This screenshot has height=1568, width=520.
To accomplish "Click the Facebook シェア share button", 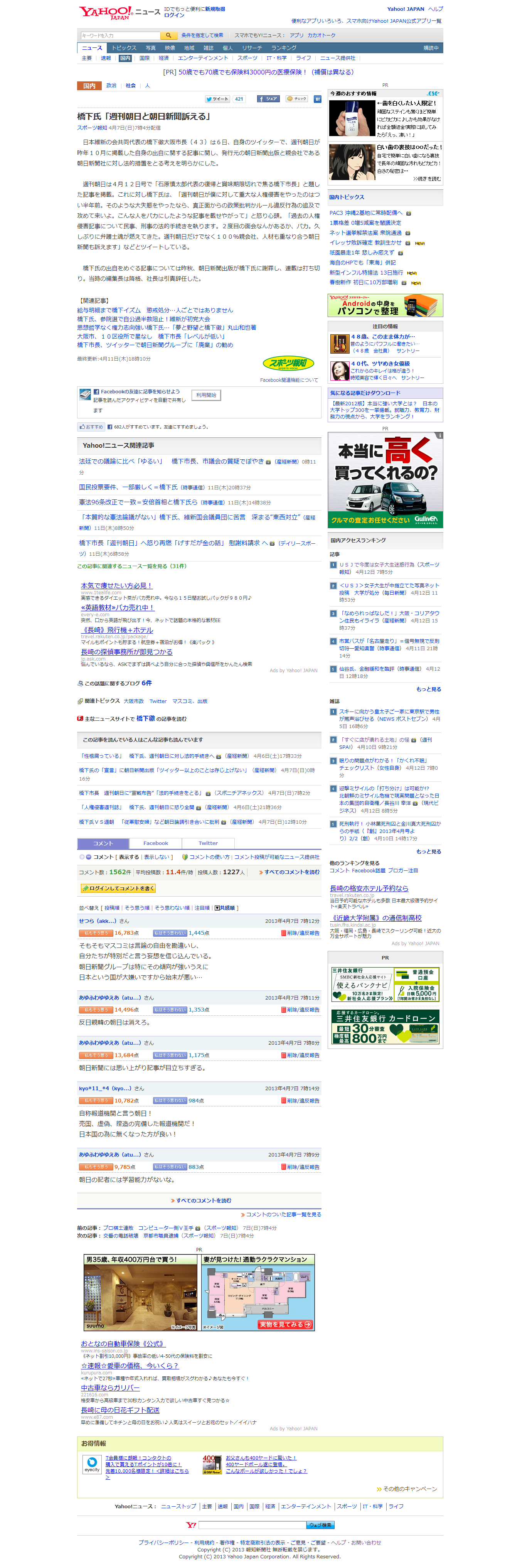I will pyautogui.click(x=268, y=99).
